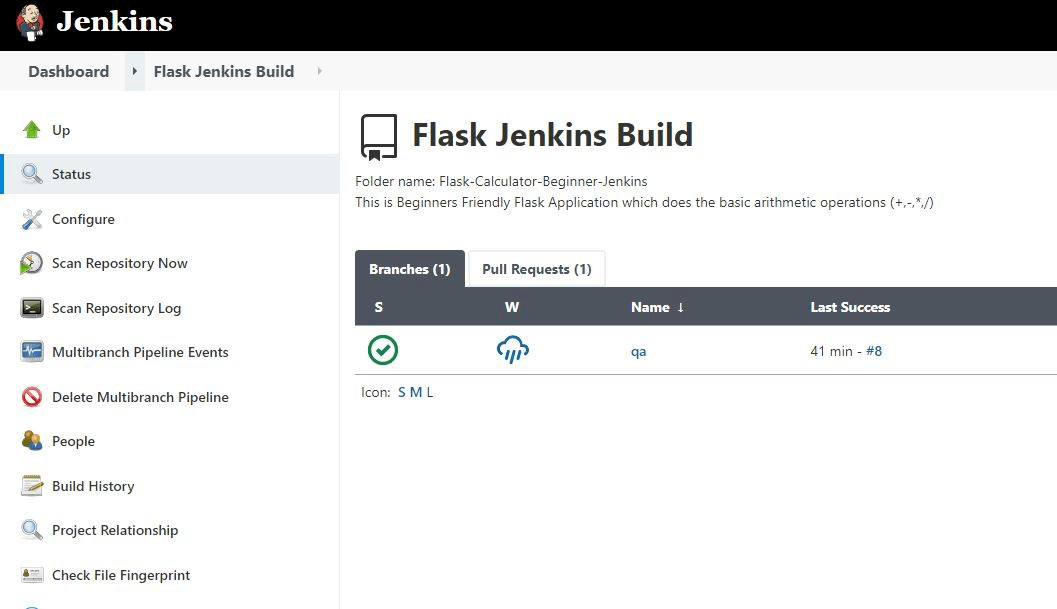
Task: Click the green success status ball for qa
Action: pos(383,350)
